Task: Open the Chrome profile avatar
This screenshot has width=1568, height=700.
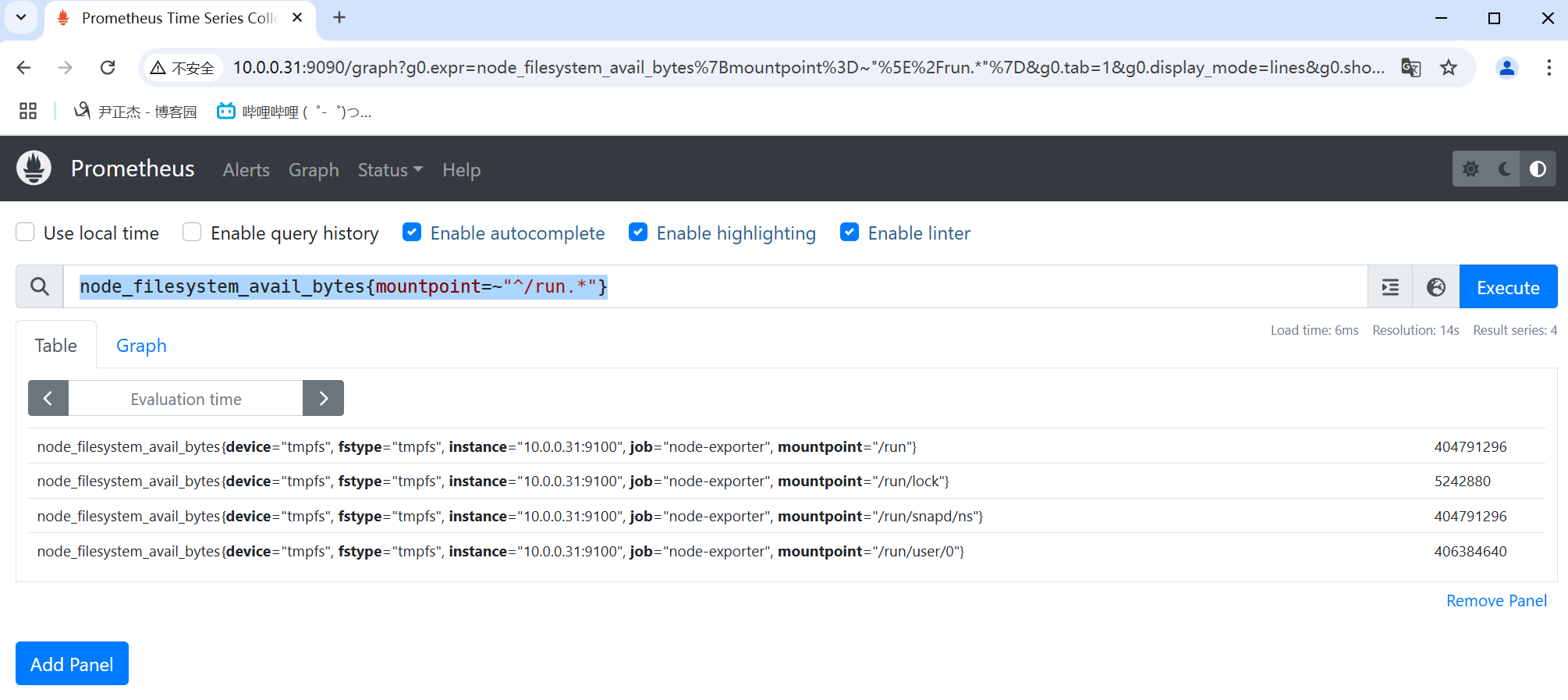Action: pos(1507,68)
